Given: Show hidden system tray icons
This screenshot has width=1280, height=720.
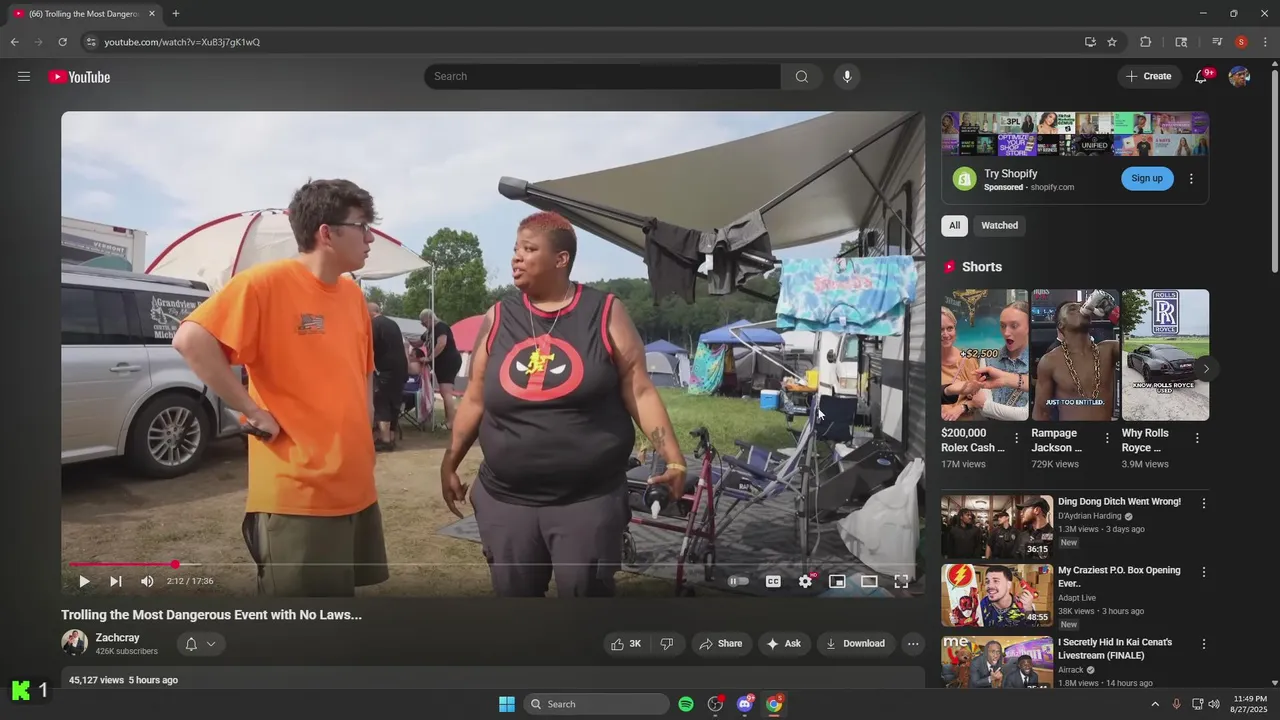Looking at the screenshot, I should click(x=1155, y=704).
